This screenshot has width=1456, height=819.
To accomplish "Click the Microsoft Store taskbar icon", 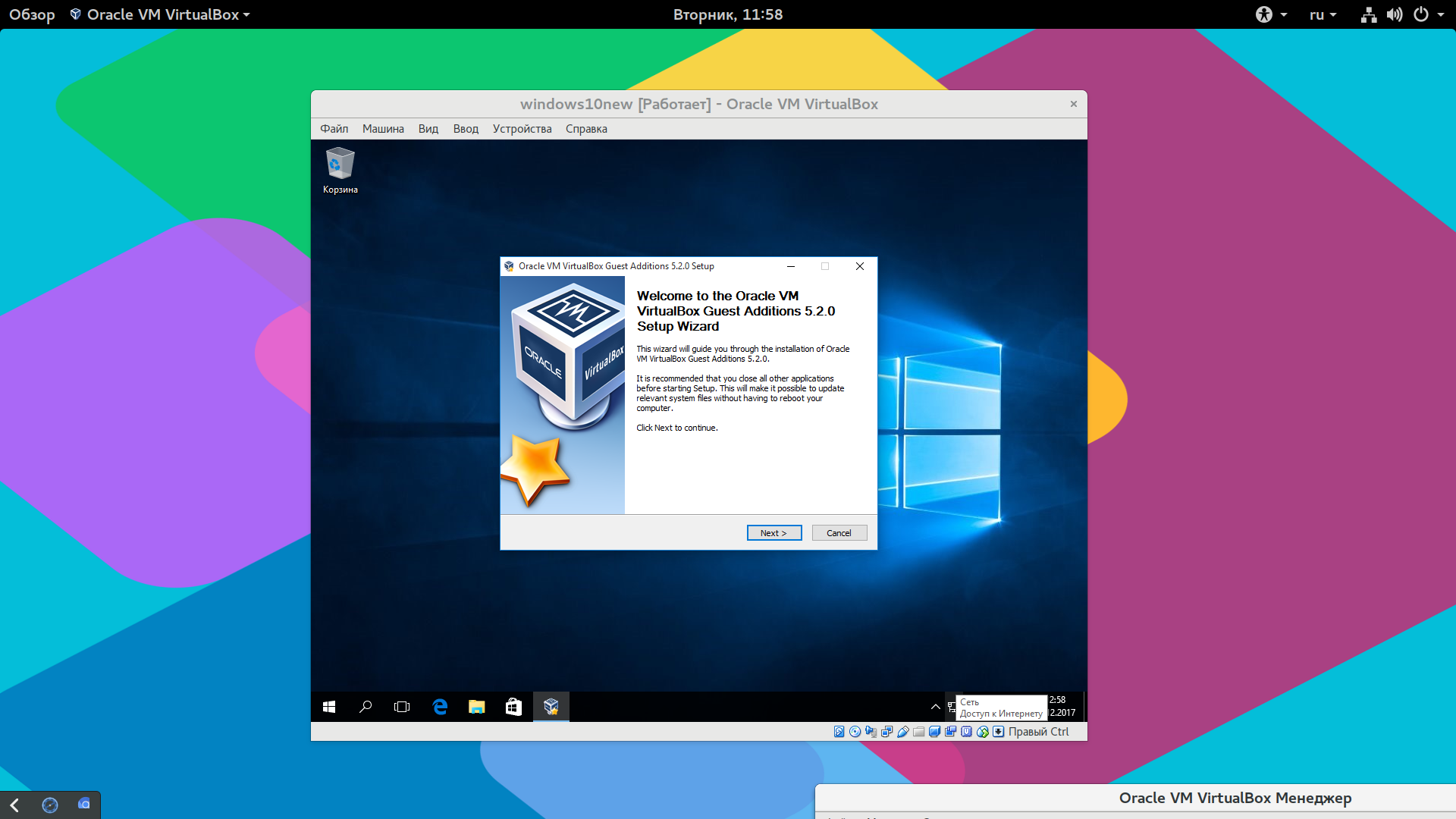I will [514, 706].
